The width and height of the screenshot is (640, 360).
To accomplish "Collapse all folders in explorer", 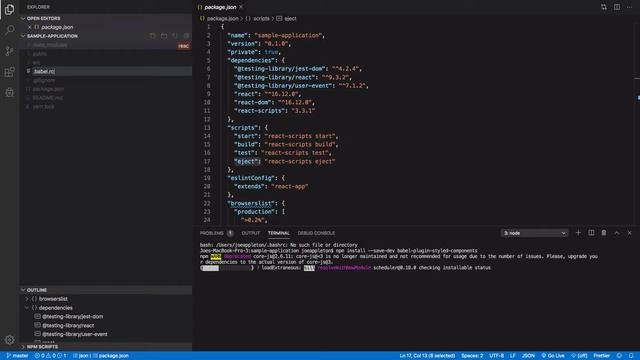I will coord(186,36).
